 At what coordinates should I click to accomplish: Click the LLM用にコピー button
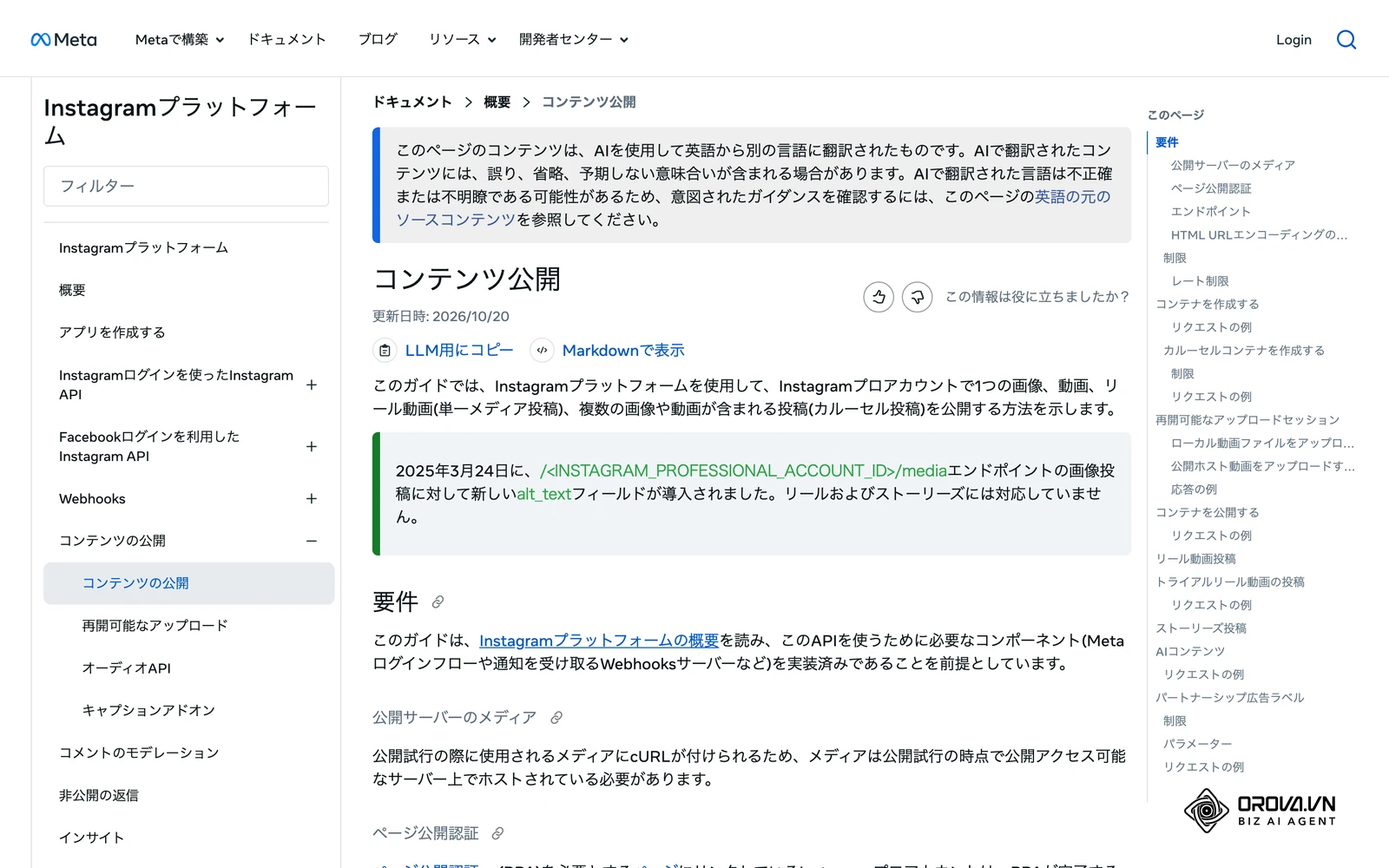459,351
